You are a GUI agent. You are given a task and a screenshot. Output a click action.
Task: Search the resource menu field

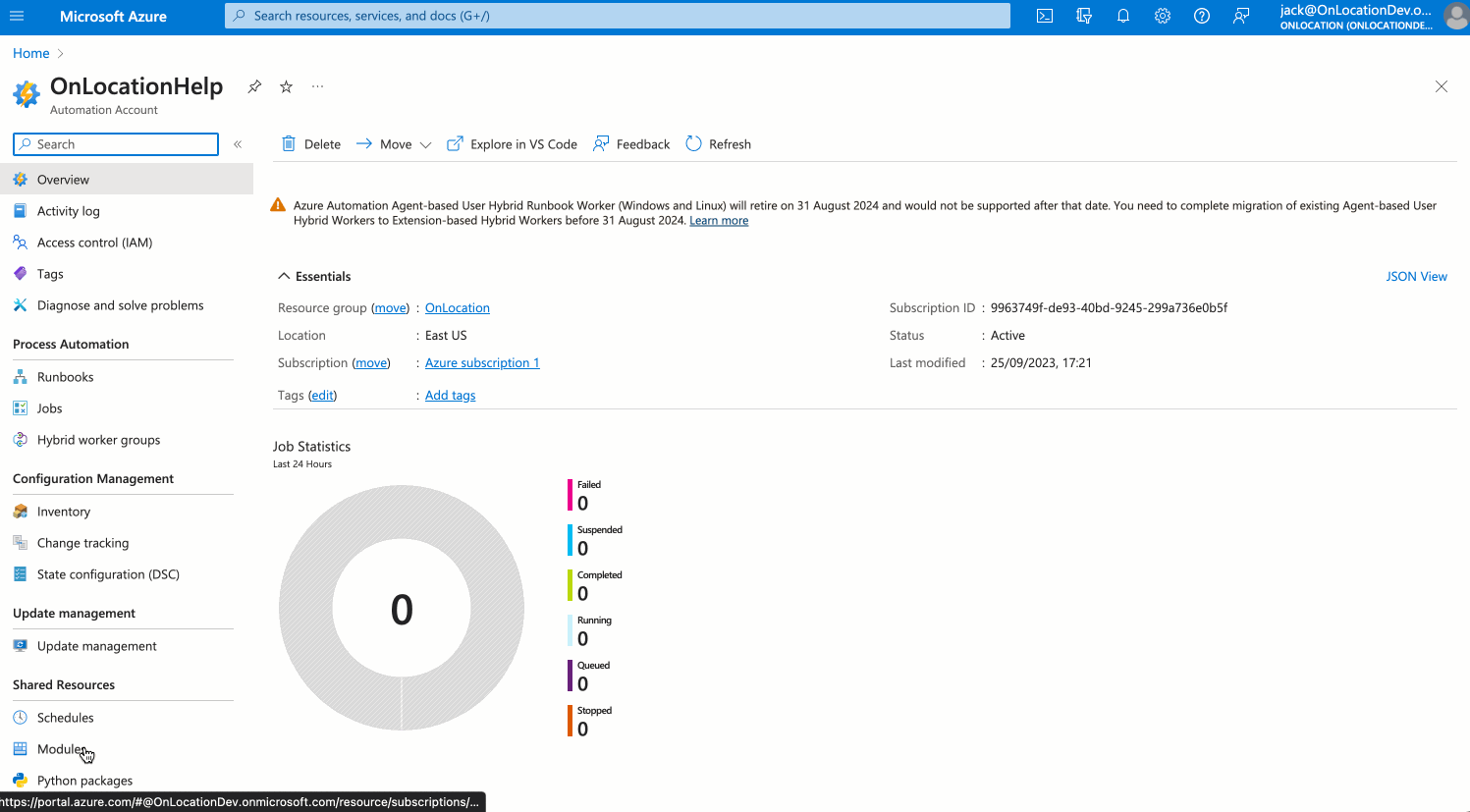(x=116, y=144)
